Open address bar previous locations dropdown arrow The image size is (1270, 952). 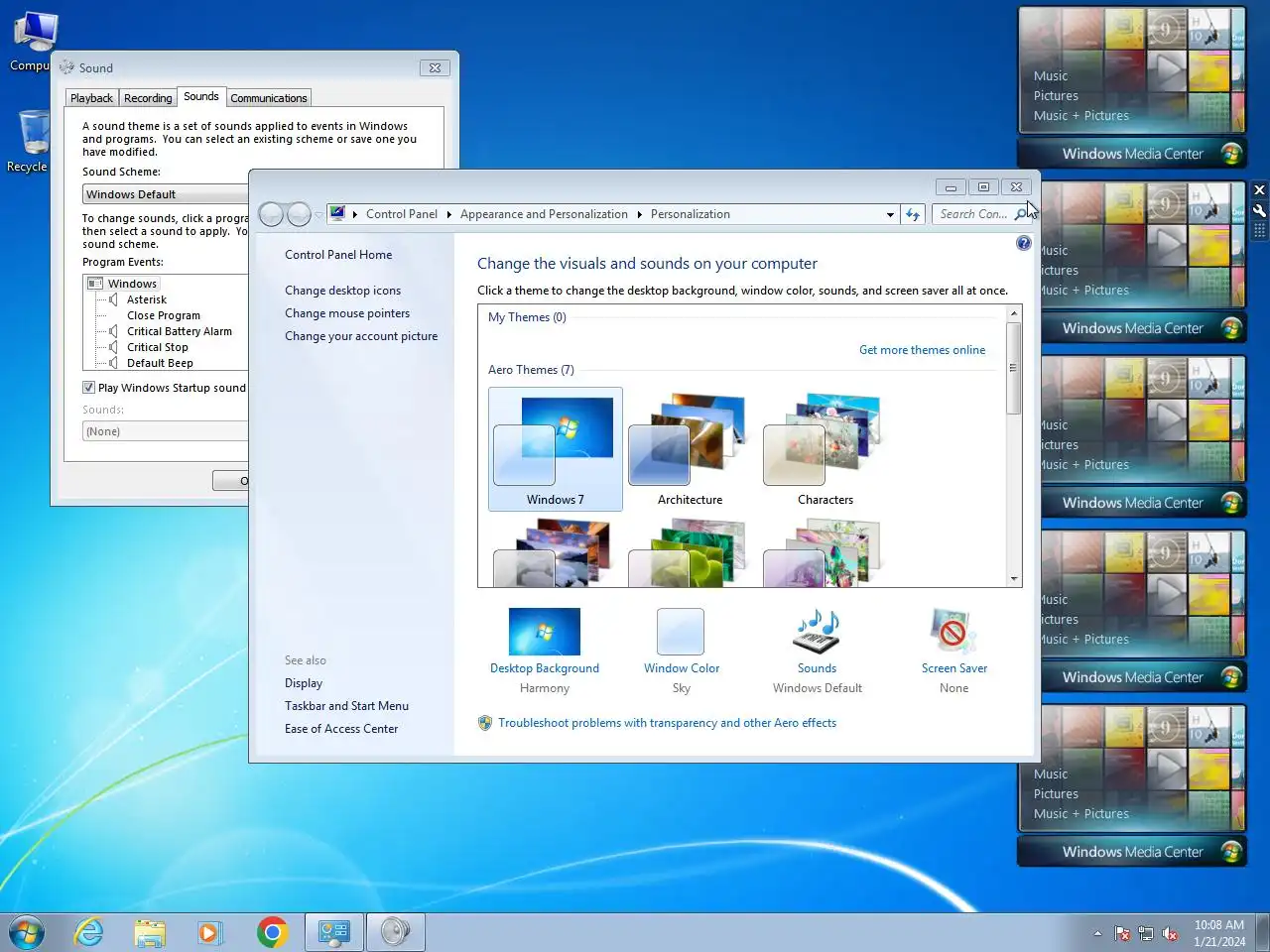(x=890, y=214)
